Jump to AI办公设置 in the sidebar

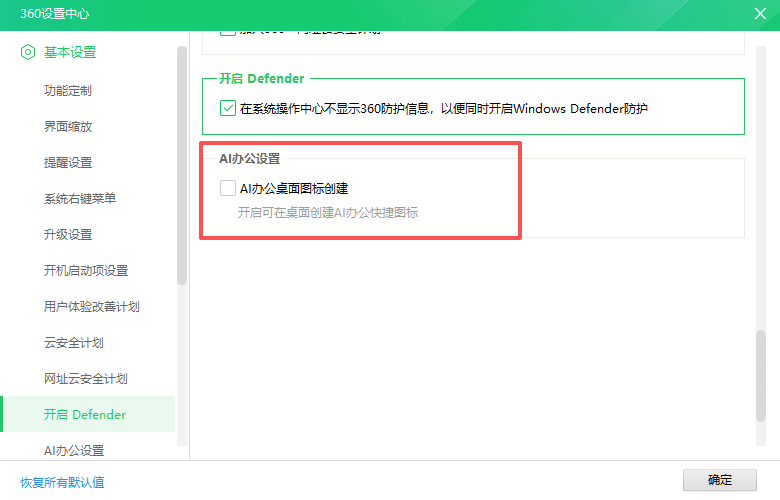pos(74,450)
